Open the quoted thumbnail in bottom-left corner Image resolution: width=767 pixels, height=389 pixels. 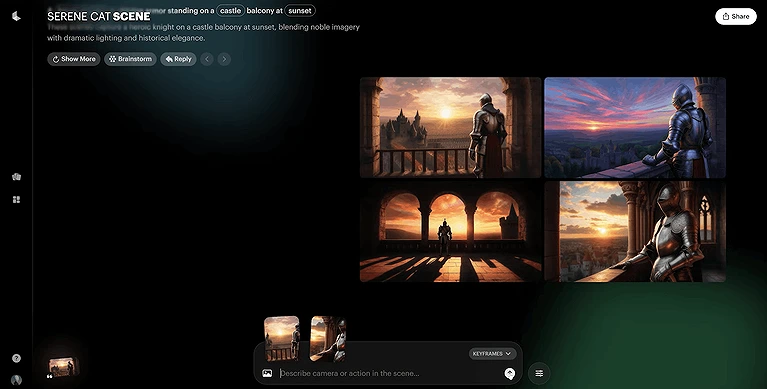(x=63, y=367)
